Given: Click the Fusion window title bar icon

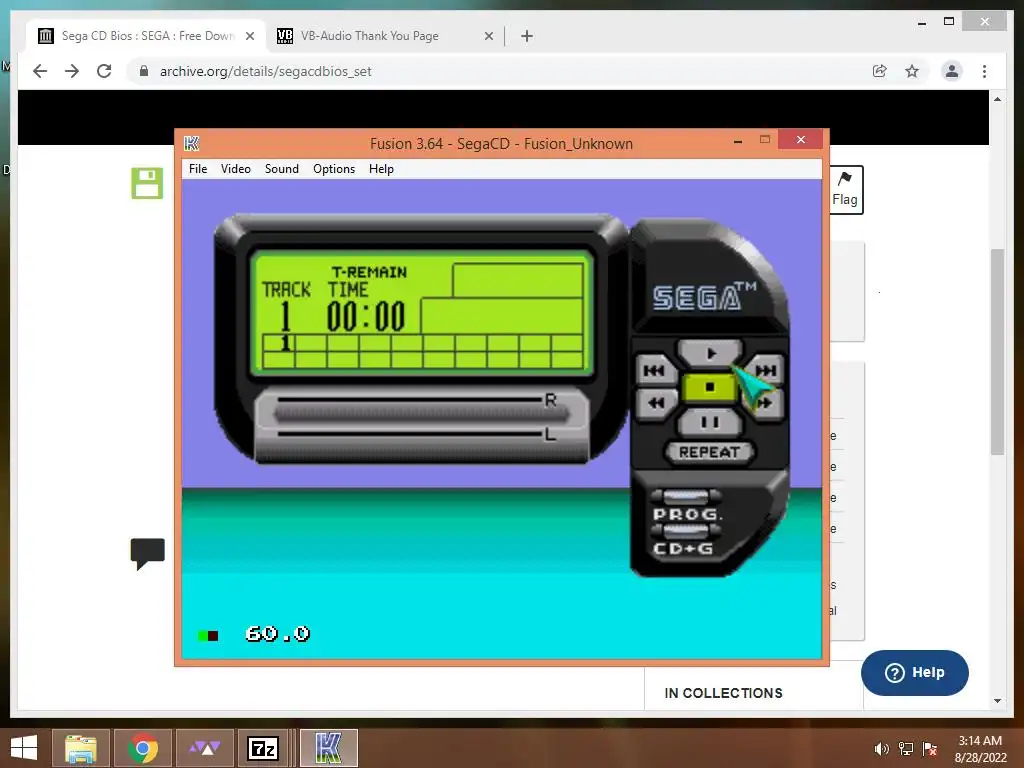Looking at the screenshot, I should 191,143.
